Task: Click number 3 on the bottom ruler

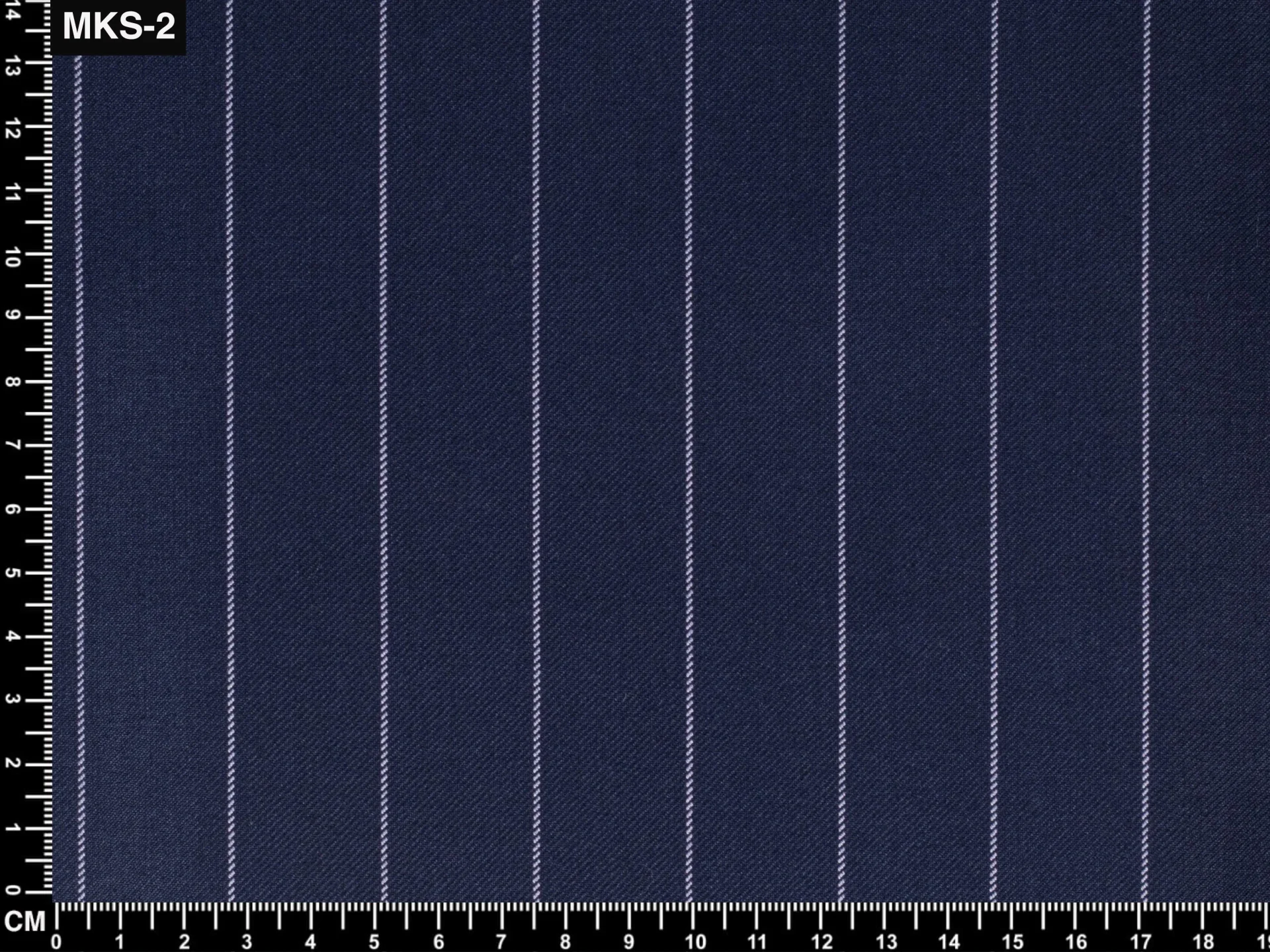Action: coord(247,943)
